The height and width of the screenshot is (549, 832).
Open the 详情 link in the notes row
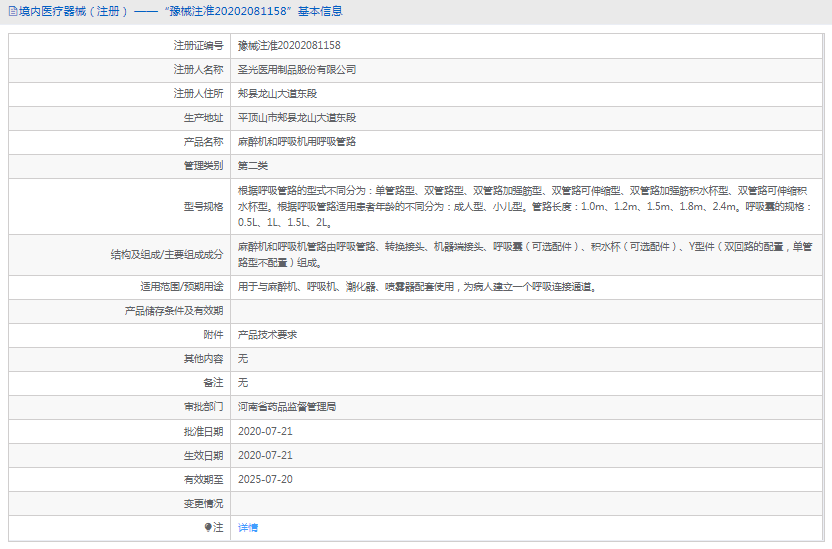[248, 528]
